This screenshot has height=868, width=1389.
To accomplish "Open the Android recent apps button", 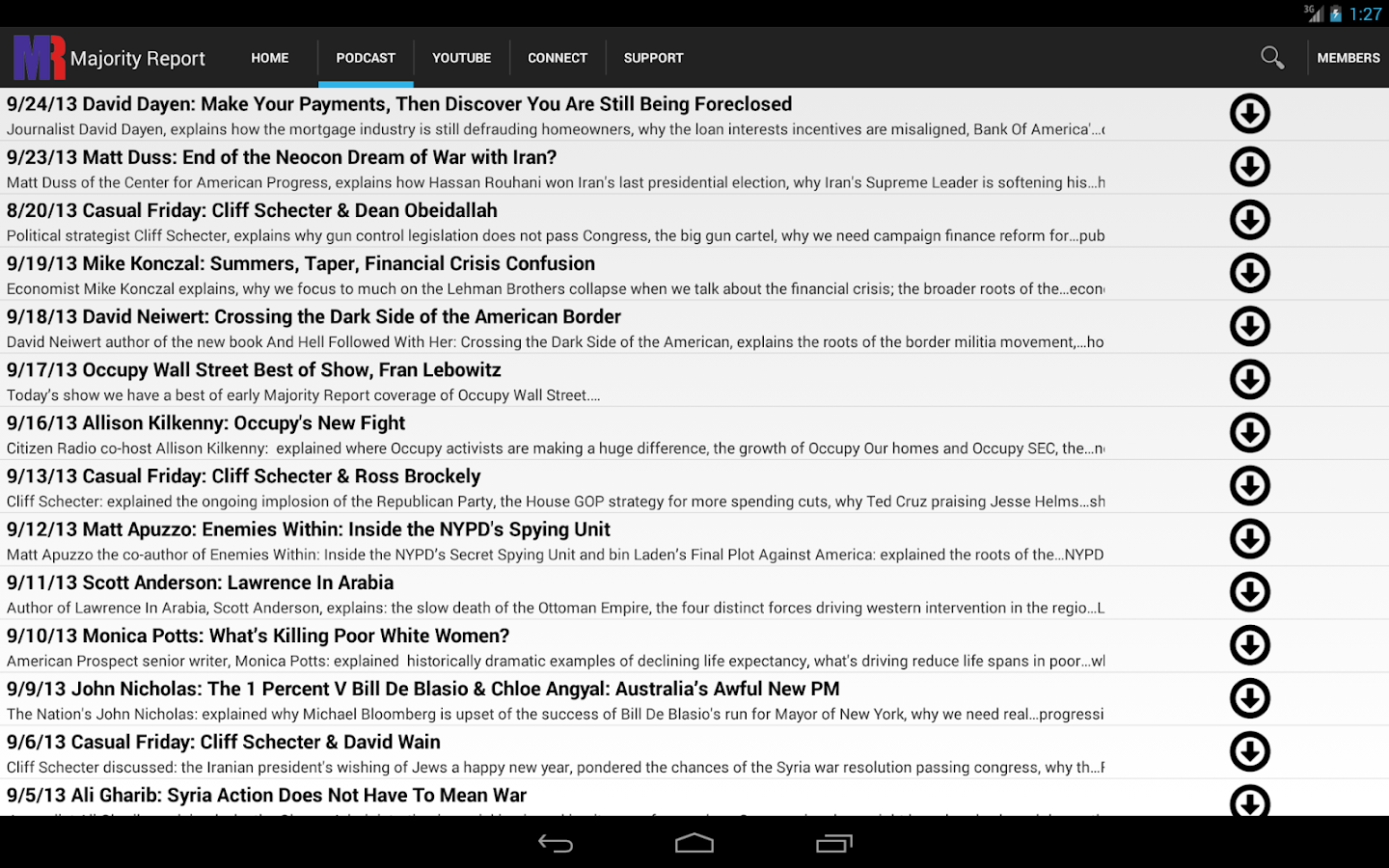I will 833,842.
